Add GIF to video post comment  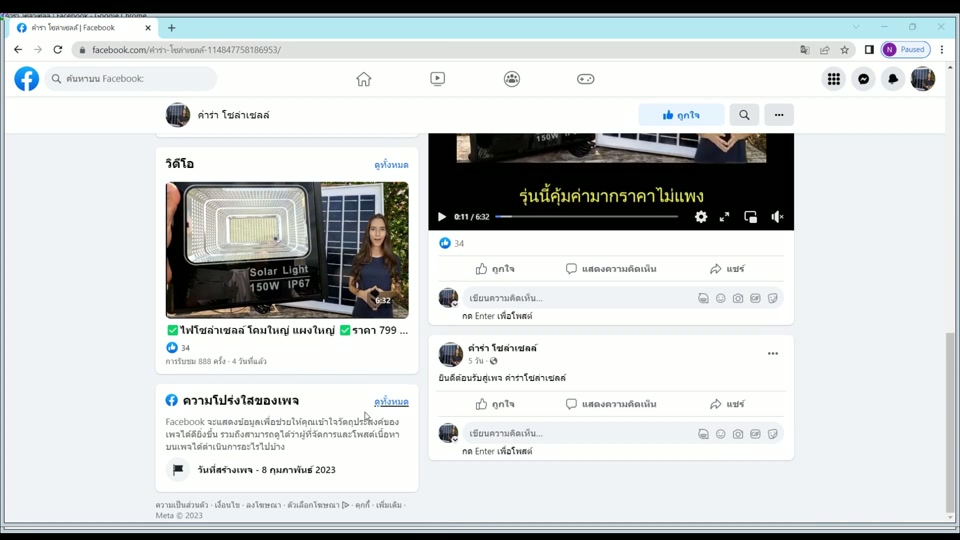point(756,298)
